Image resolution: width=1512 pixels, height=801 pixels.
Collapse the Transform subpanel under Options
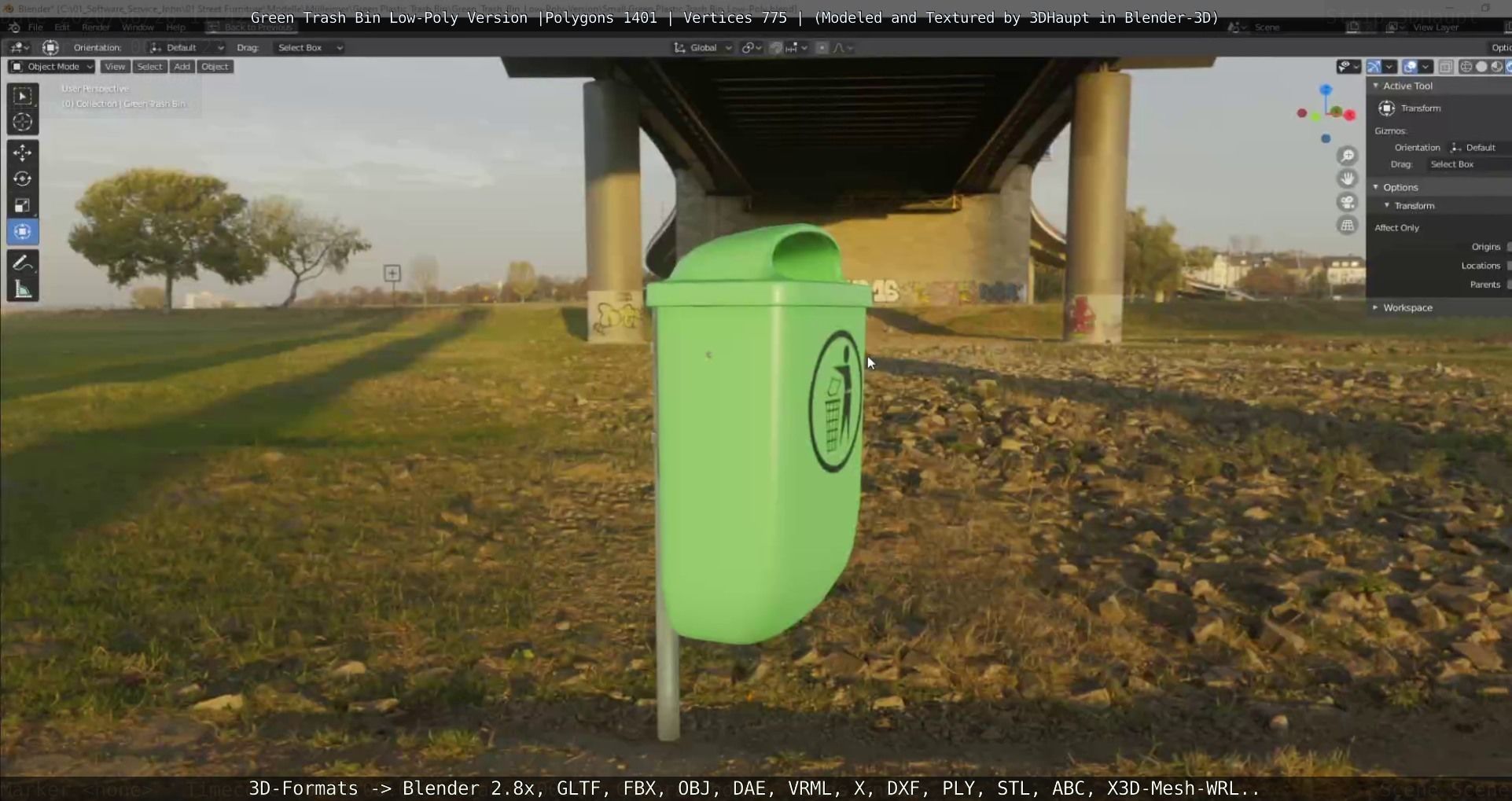click(1387, 206)
